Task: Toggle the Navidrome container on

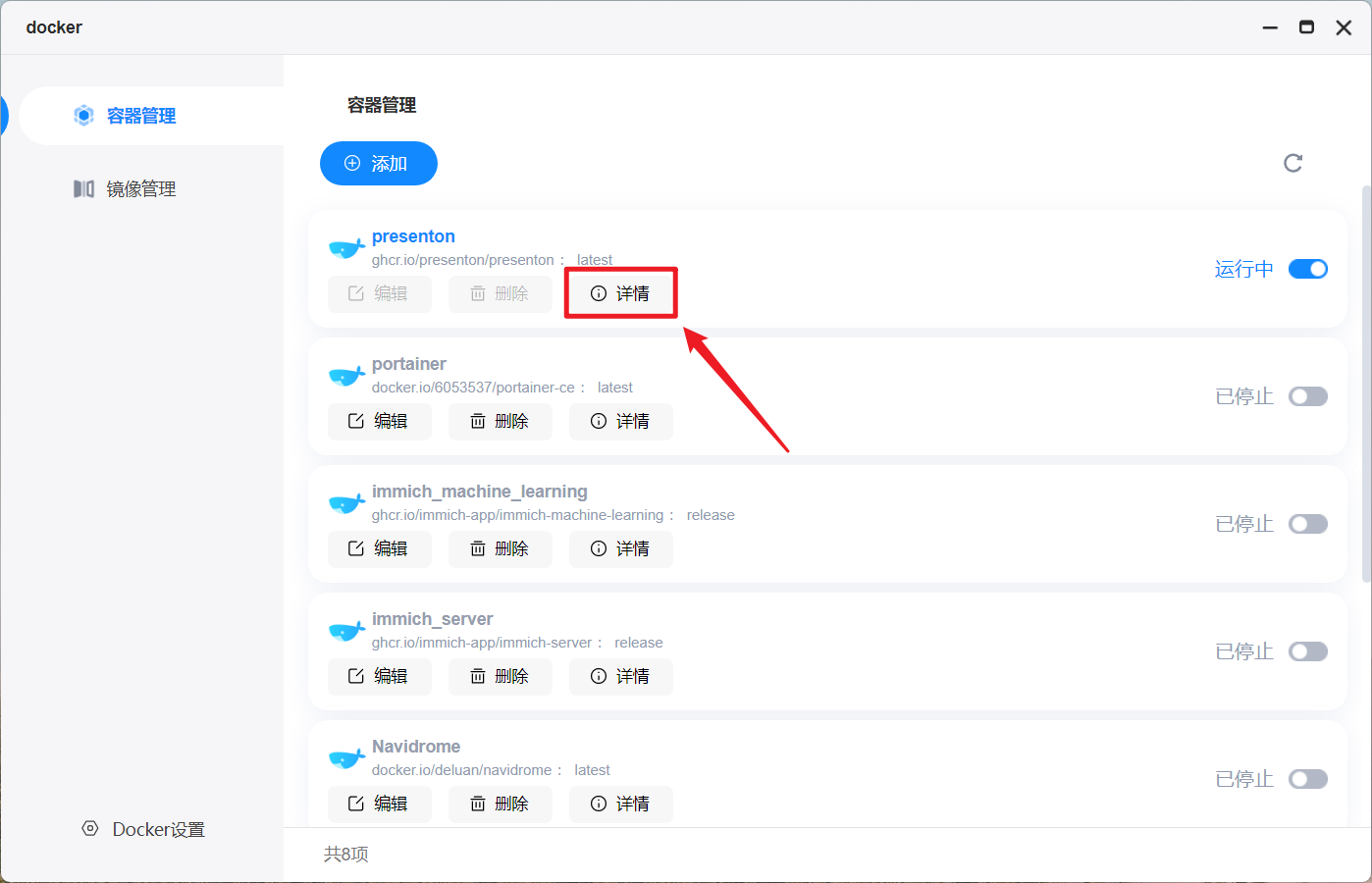Action: [1308, 779]
